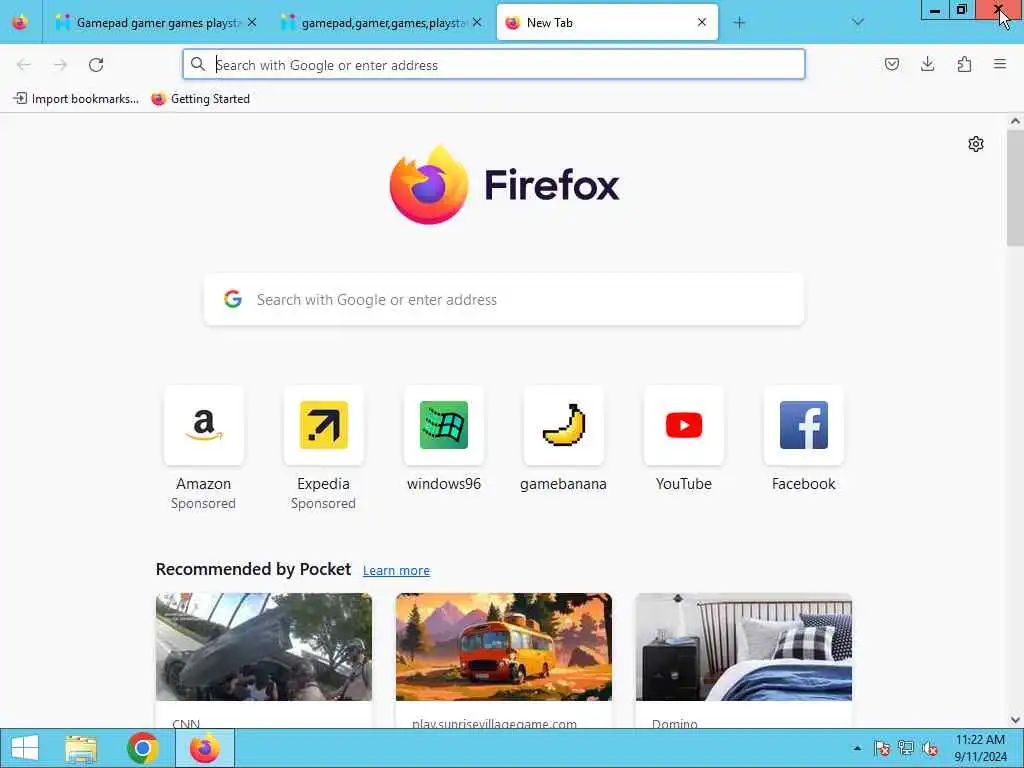Screen dimensions: 1024x768
Task: Restore down the Firefox window
Action: (962, 10)
